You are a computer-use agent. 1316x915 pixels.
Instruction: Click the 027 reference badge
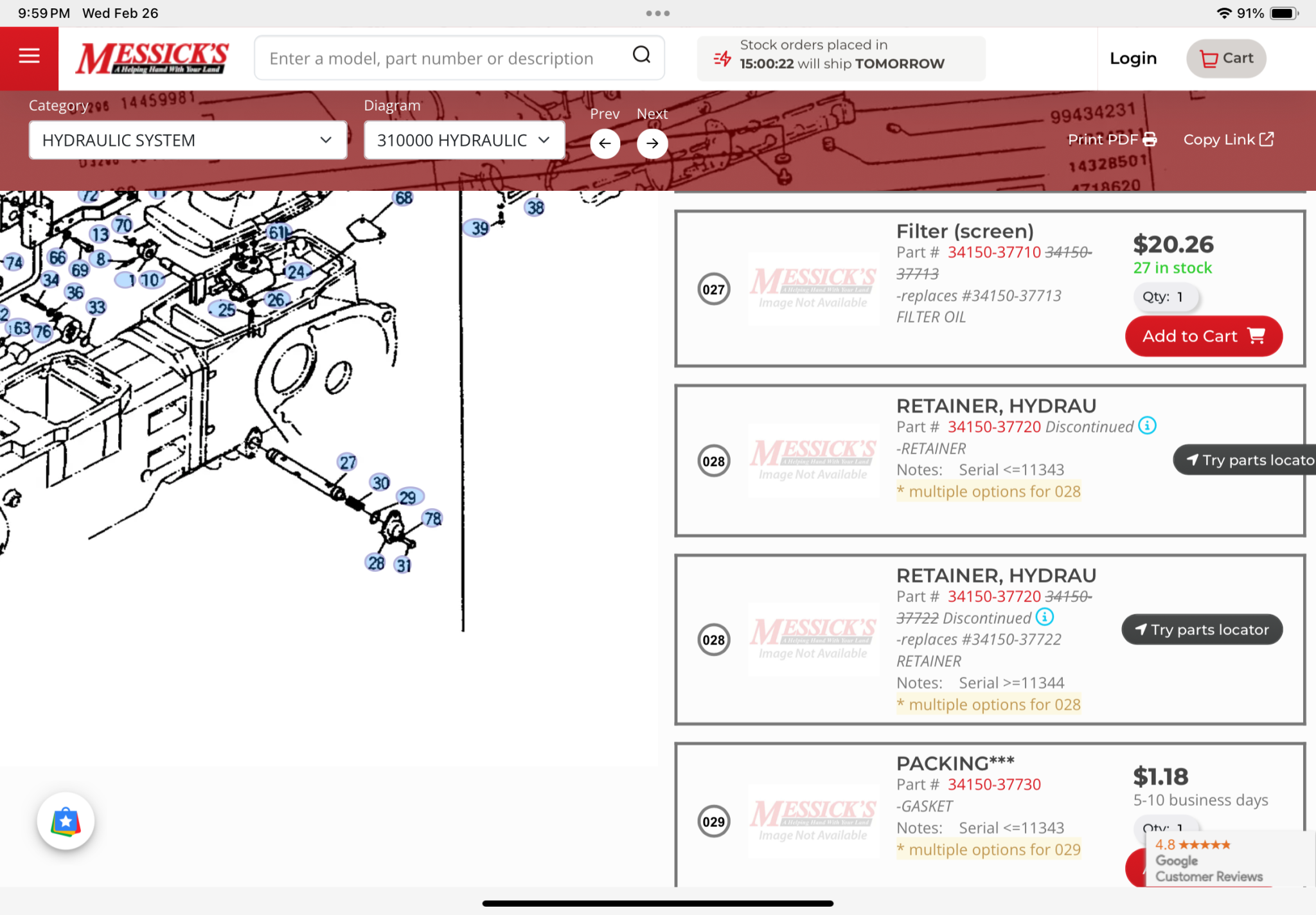(713, 289)
